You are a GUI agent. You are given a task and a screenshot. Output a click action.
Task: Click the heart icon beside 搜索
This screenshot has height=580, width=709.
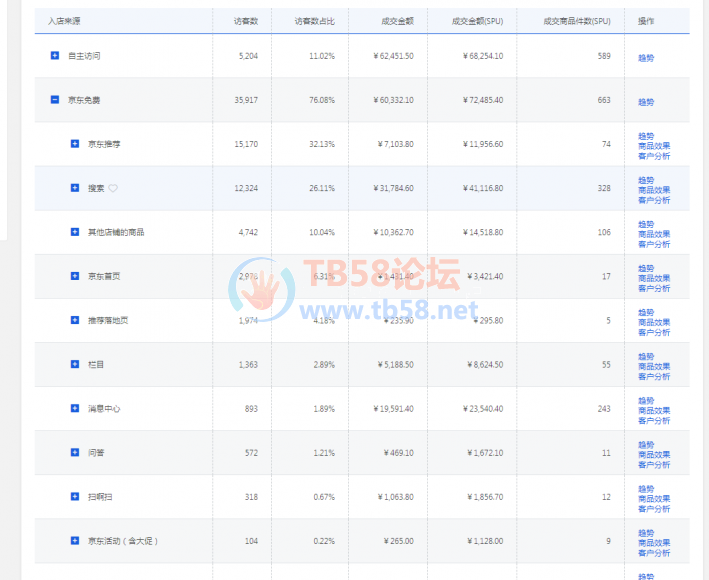coord(113,188)
